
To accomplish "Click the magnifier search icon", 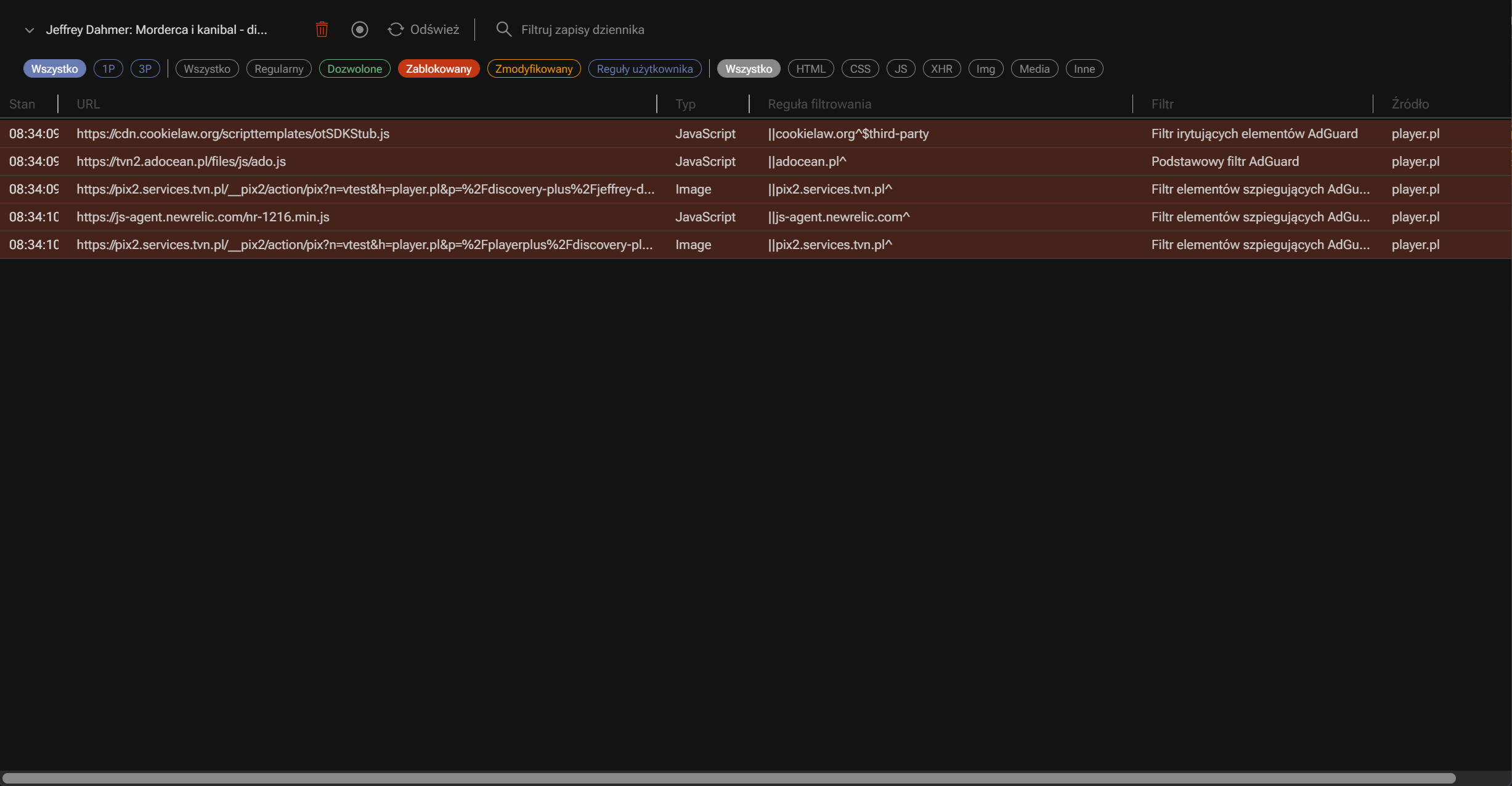I will point(503,29).
